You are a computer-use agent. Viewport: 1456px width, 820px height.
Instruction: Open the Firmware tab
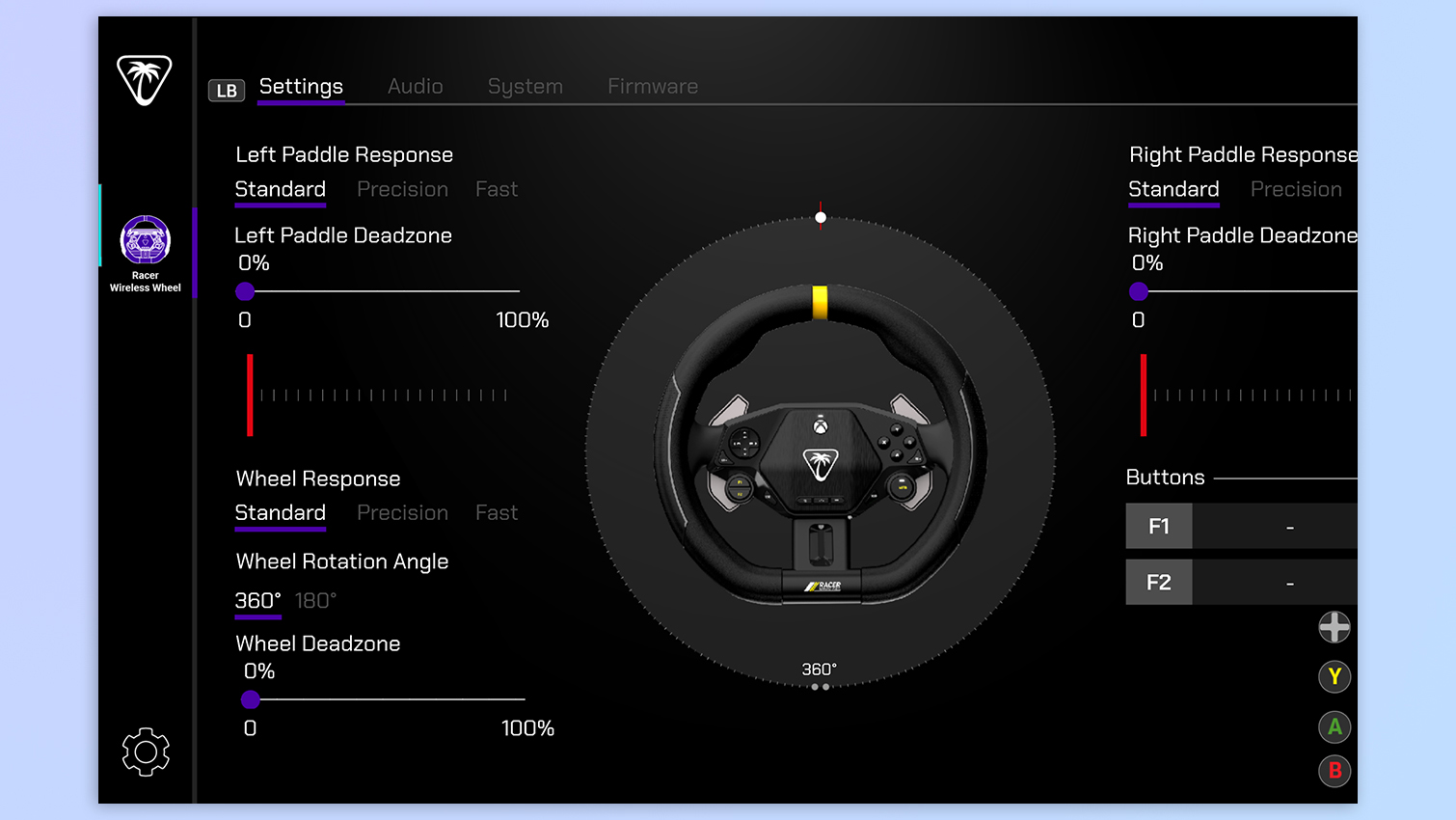tap(652, 86)
